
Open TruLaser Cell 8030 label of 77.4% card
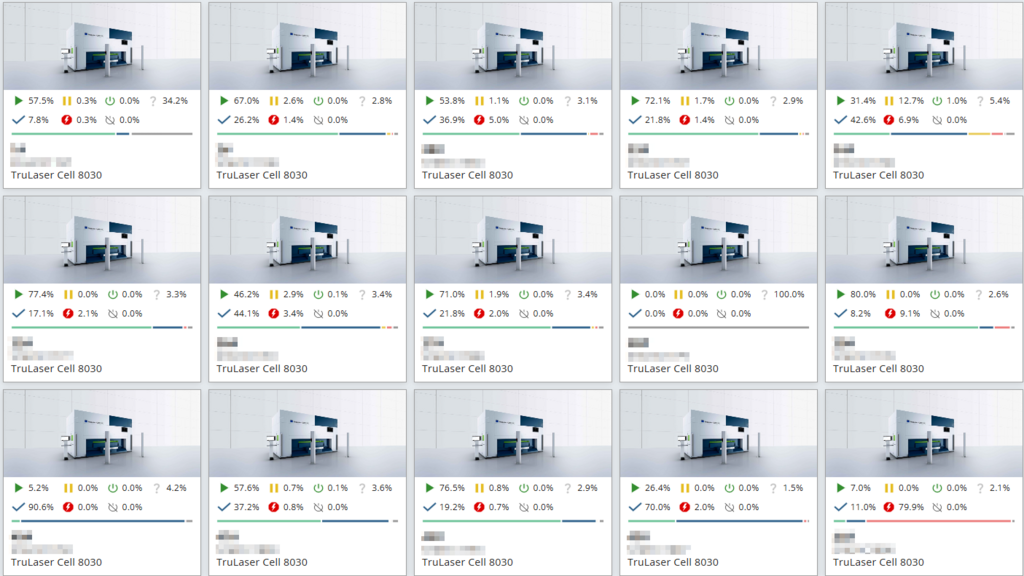56,368
